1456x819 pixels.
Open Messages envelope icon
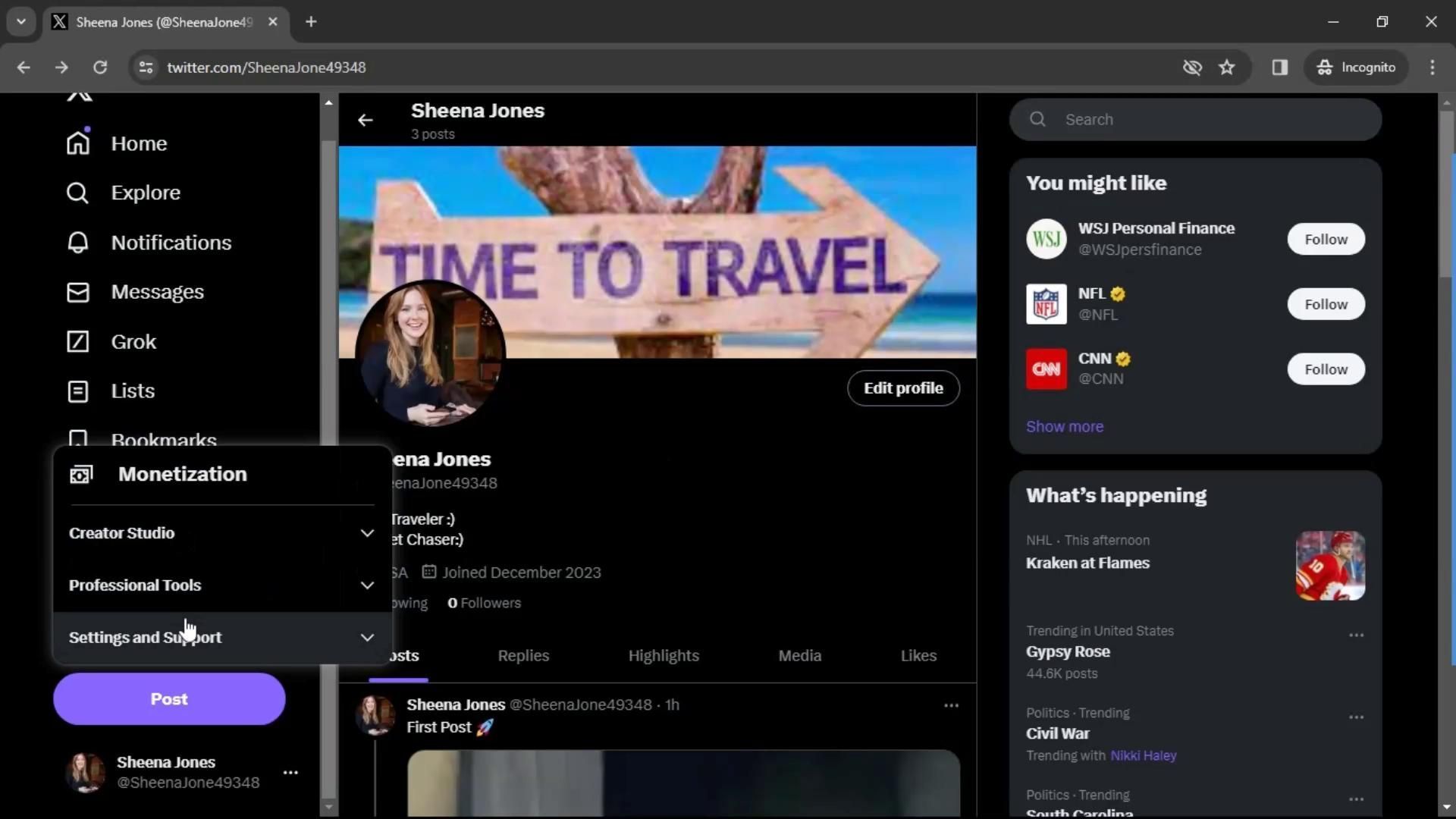pos(77,292)
